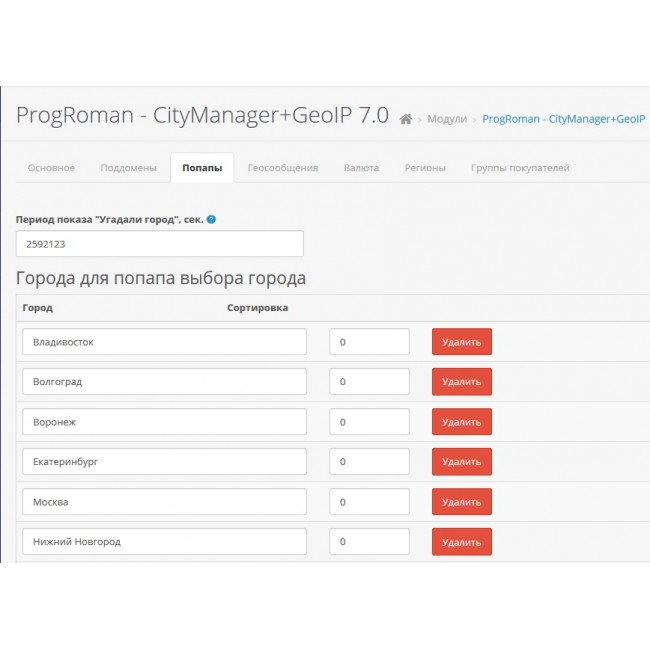The image size is (650, 650).
Task: Delete the Владивосток city row
Action: coord(461,342)
